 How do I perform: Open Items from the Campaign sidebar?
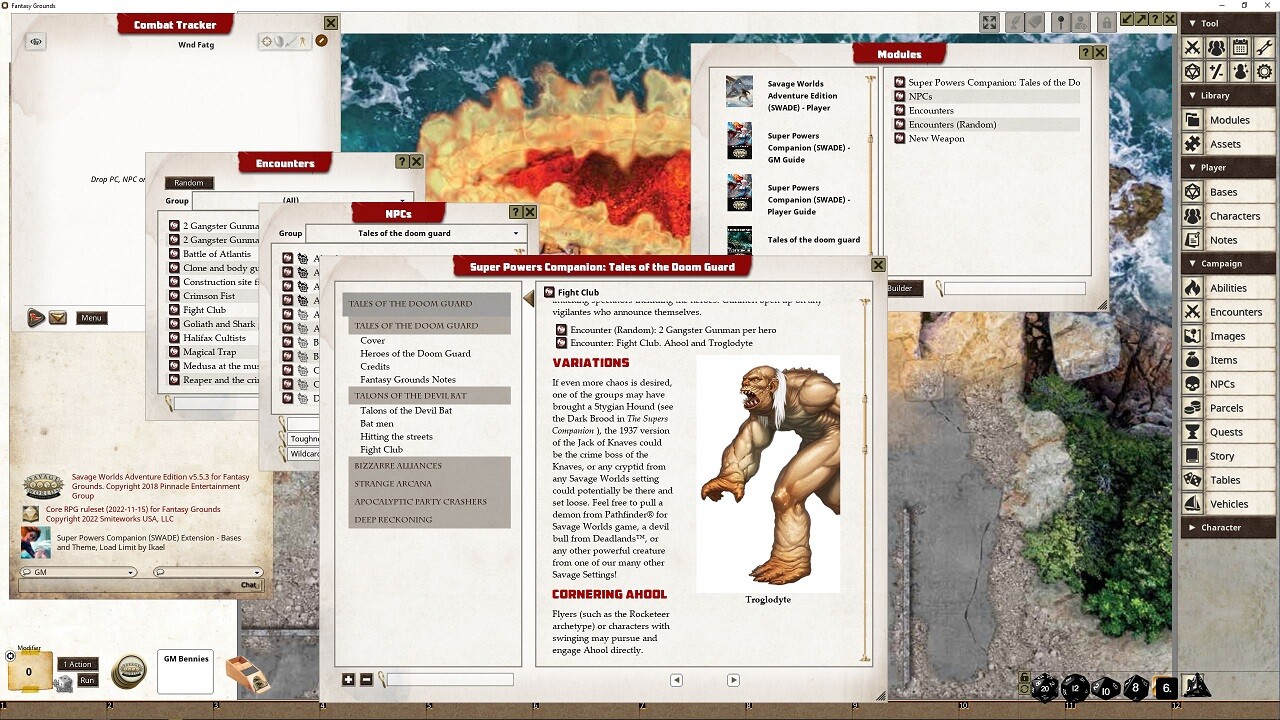[1227, 359]
